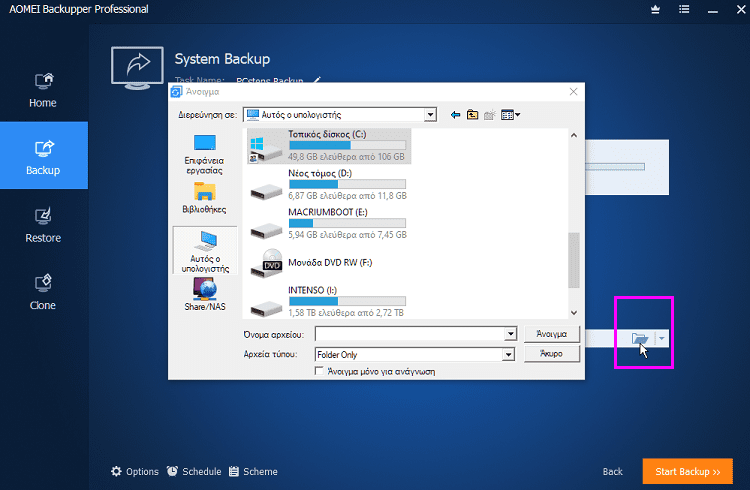Check 'Άνοιγμα μόνο για ανάγνωση' checkbox
Viewport: 750px width, 490px height.
click(319, 371)
